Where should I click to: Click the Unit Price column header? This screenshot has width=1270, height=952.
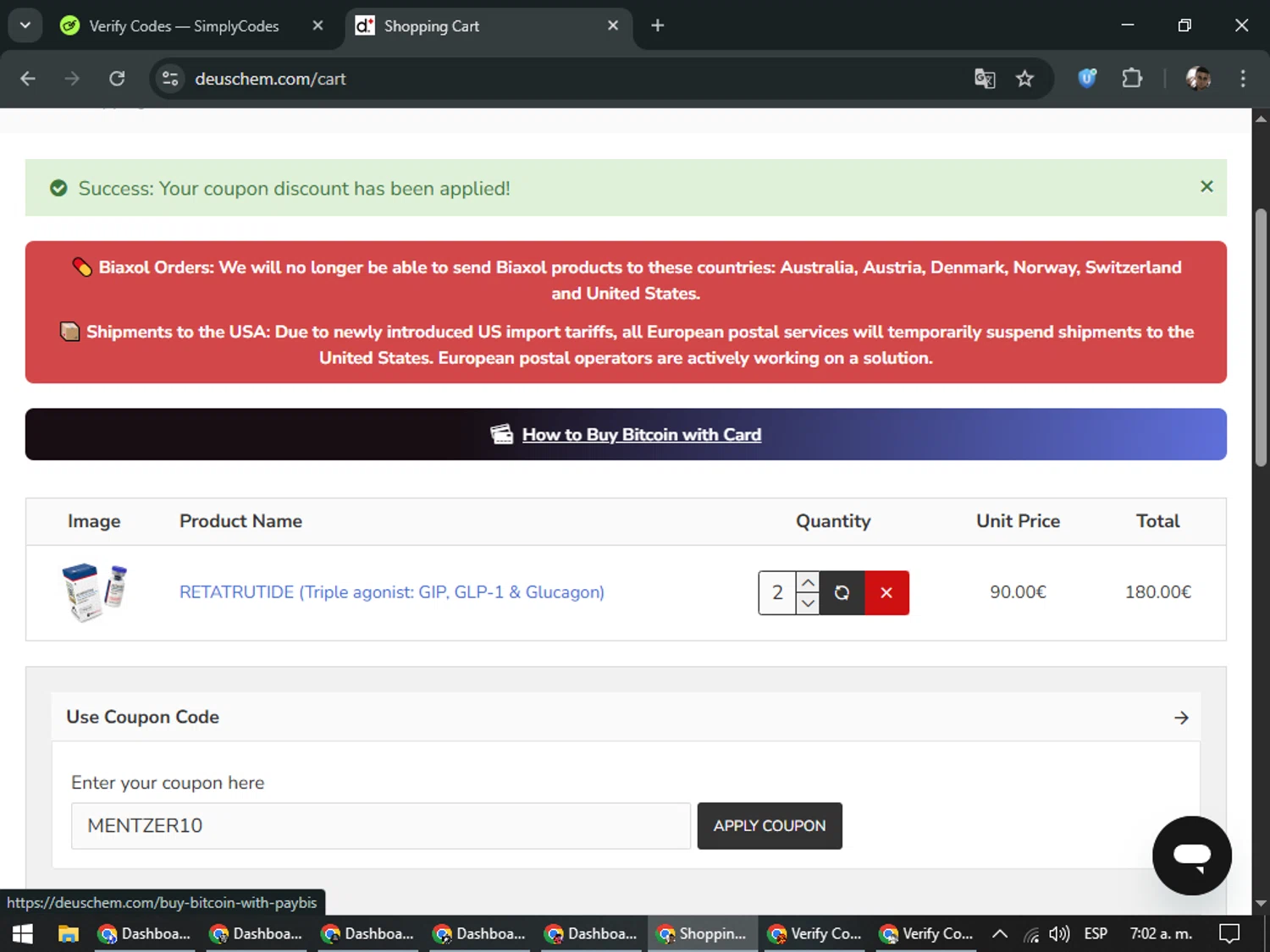coord(1018,521)
